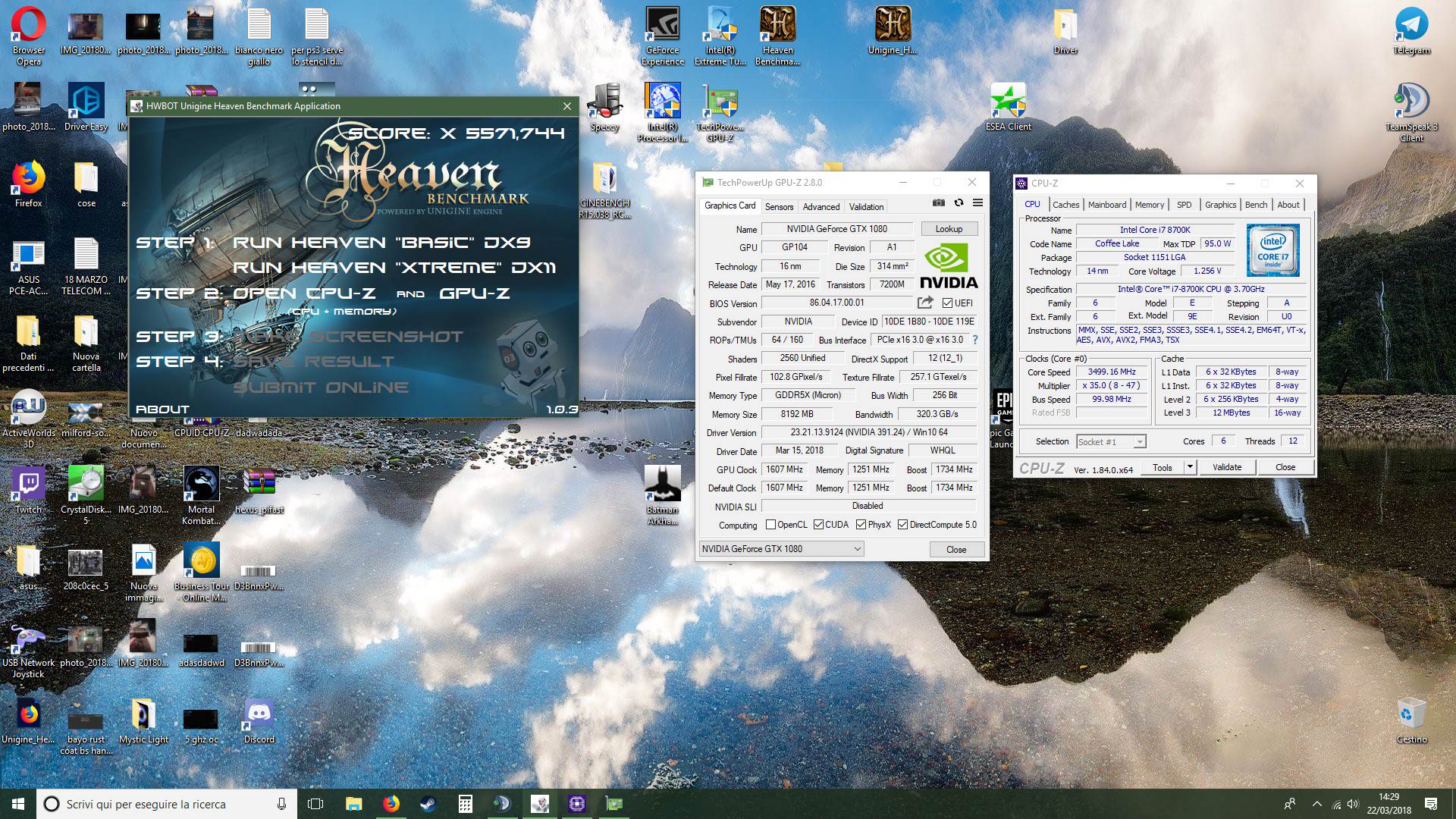Open Speccy desktop icon
Viewport: 1456px width, 819px height.
pos(604,107)
